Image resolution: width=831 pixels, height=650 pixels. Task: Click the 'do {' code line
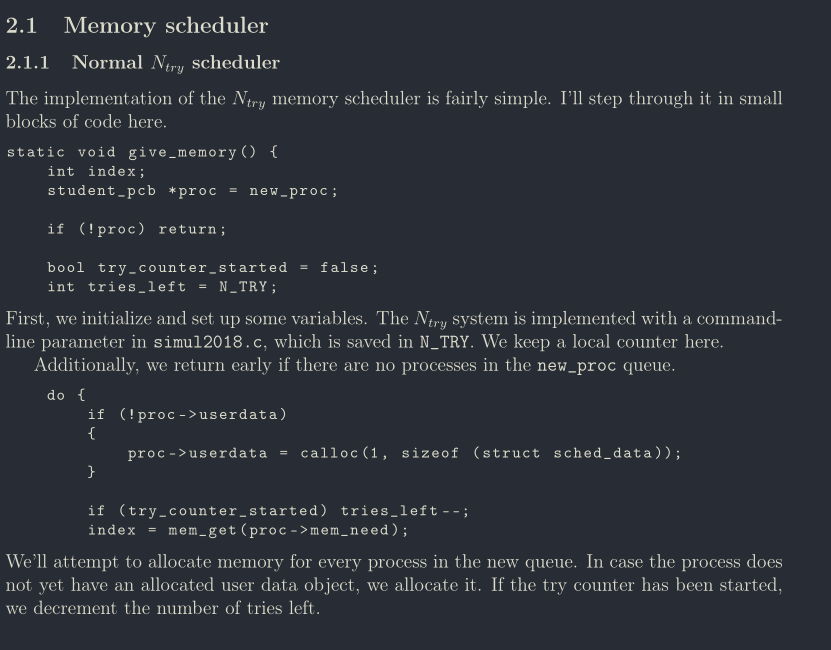point(66,395)
